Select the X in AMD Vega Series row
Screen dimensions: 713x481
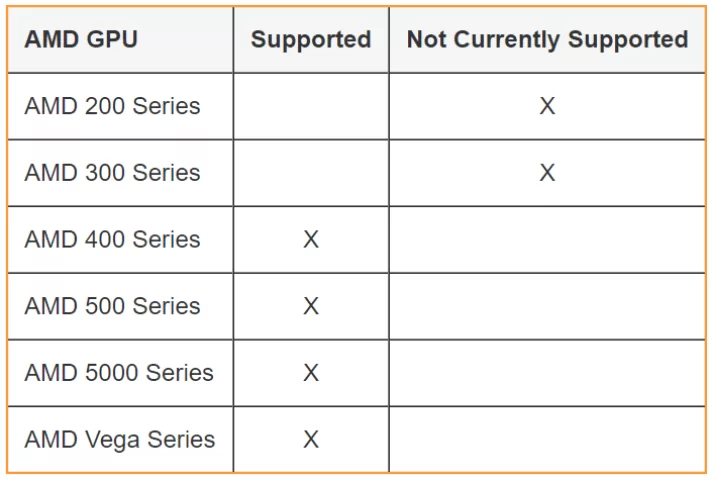tap(311, 440)
